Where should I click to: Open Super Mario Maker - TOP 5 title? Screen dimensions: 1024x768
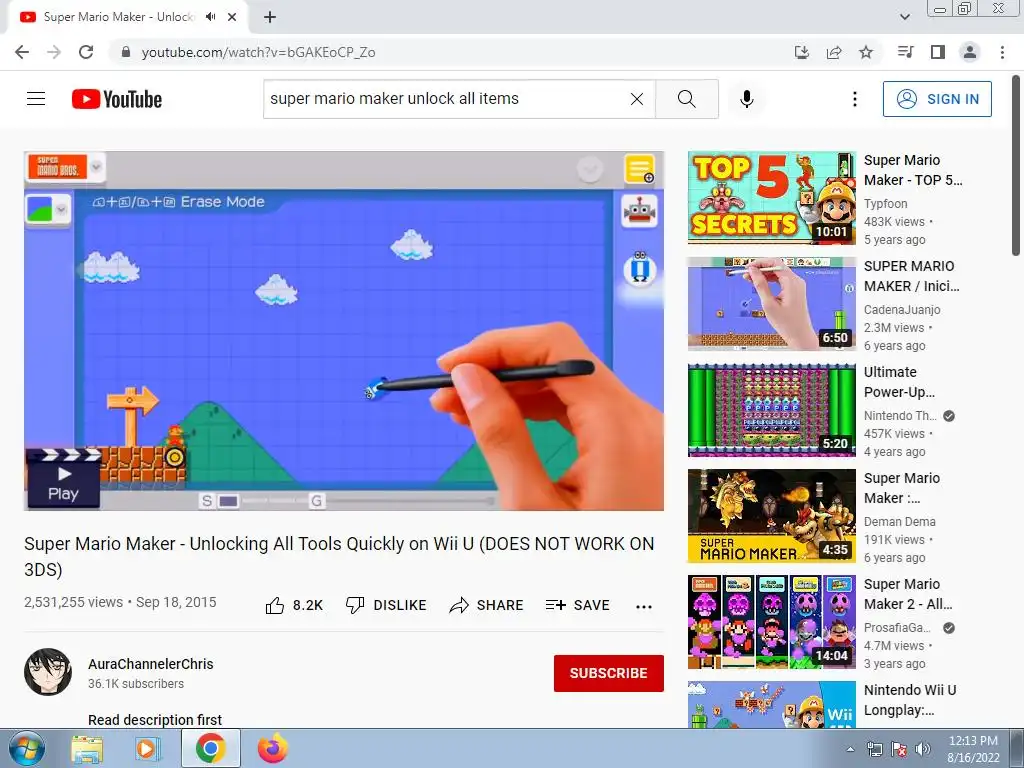click(913, 170)
